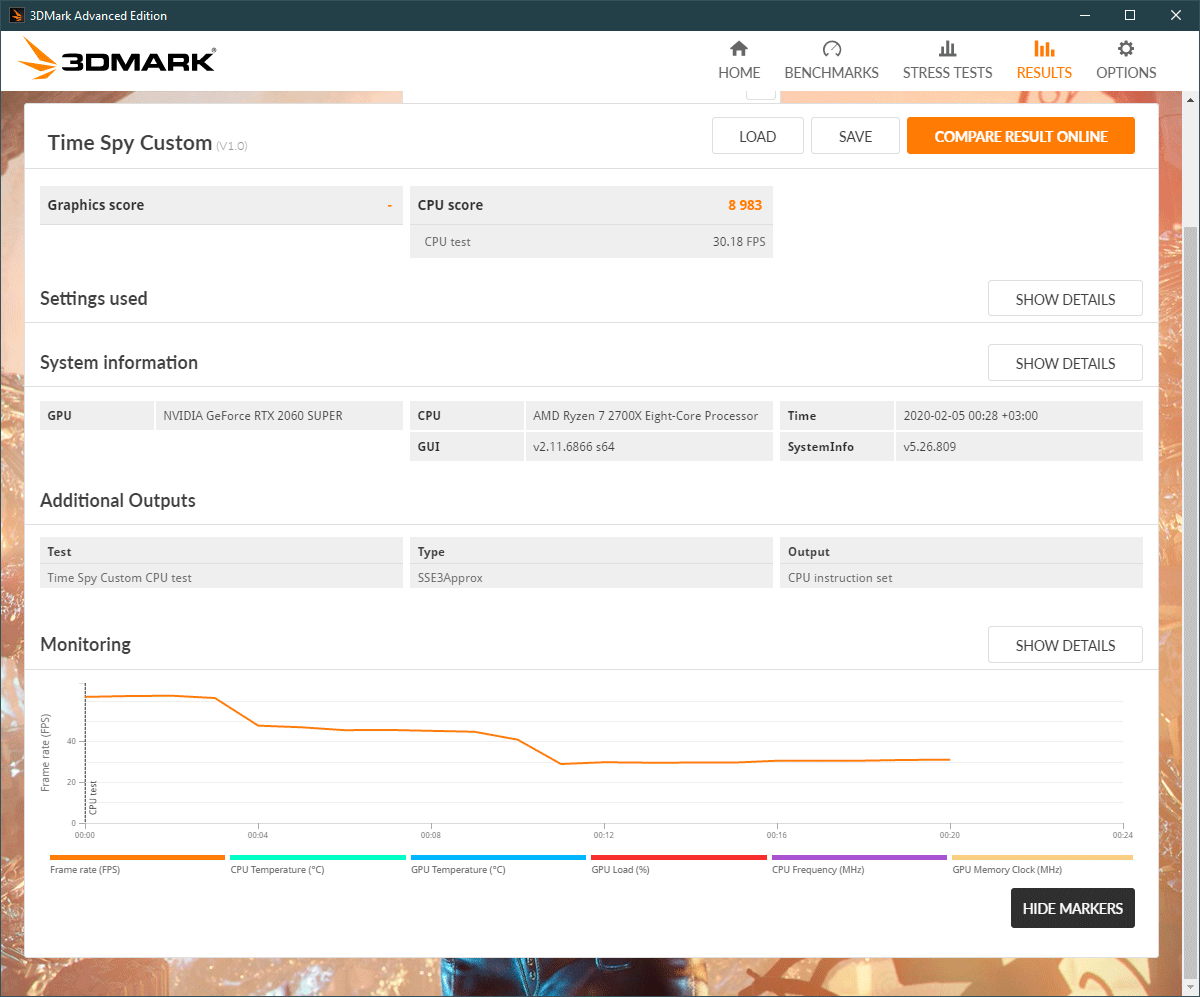Toggle GPU Memory Clock legend swatch

pos(1042,857)
